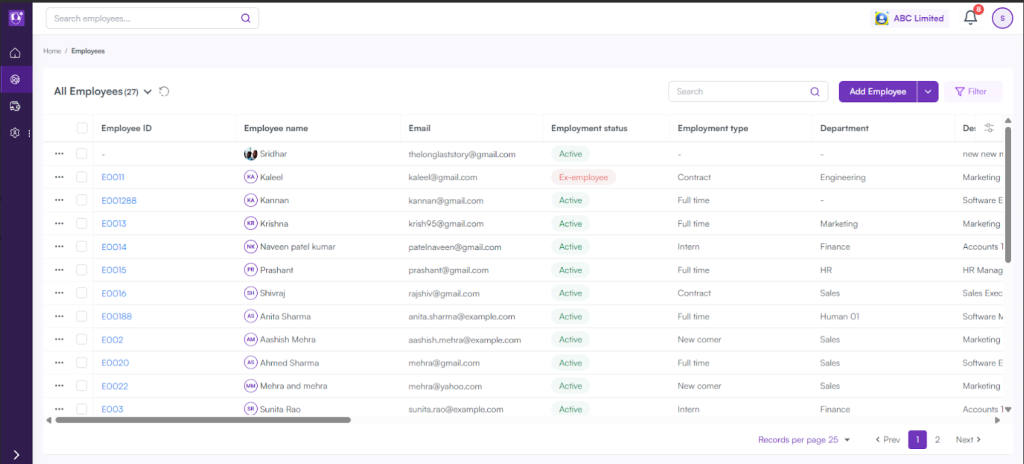The height and width of the screenshot is (464, 1024).
Task: Open employee ID link E00188
Action: [x=117, y=316]
